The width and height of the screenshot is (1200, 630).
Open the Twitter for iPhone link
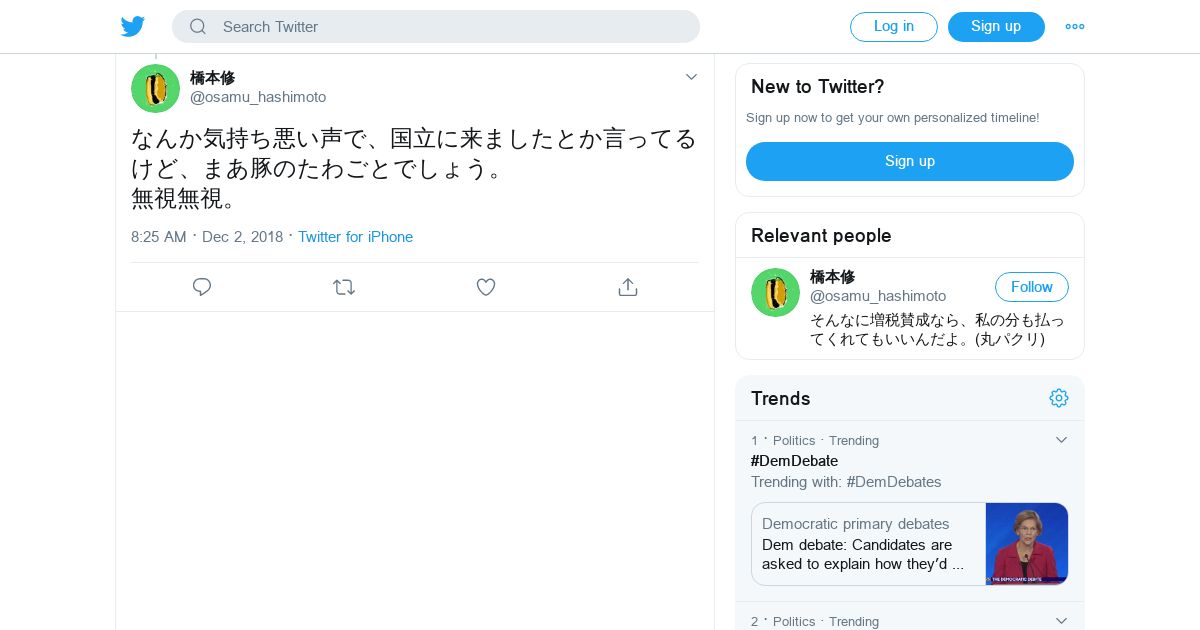pyautogui.click(x=355, y=237)
